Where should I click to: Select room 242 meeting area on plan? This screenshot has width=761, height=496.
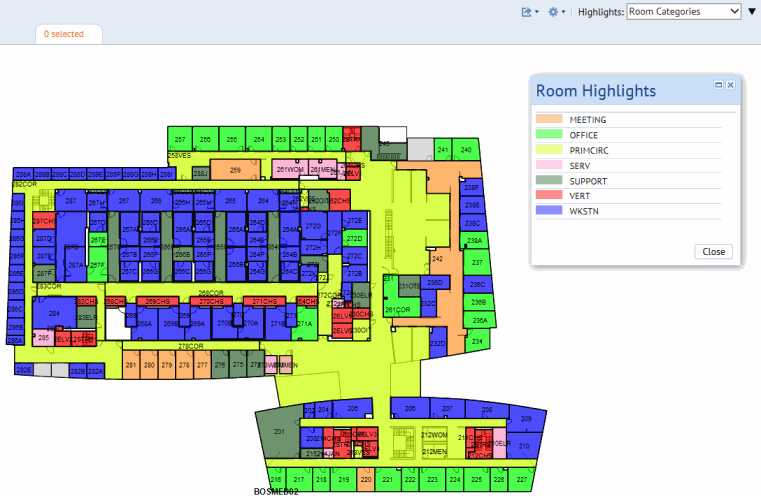pyautogui.click(x=438, y=258)
